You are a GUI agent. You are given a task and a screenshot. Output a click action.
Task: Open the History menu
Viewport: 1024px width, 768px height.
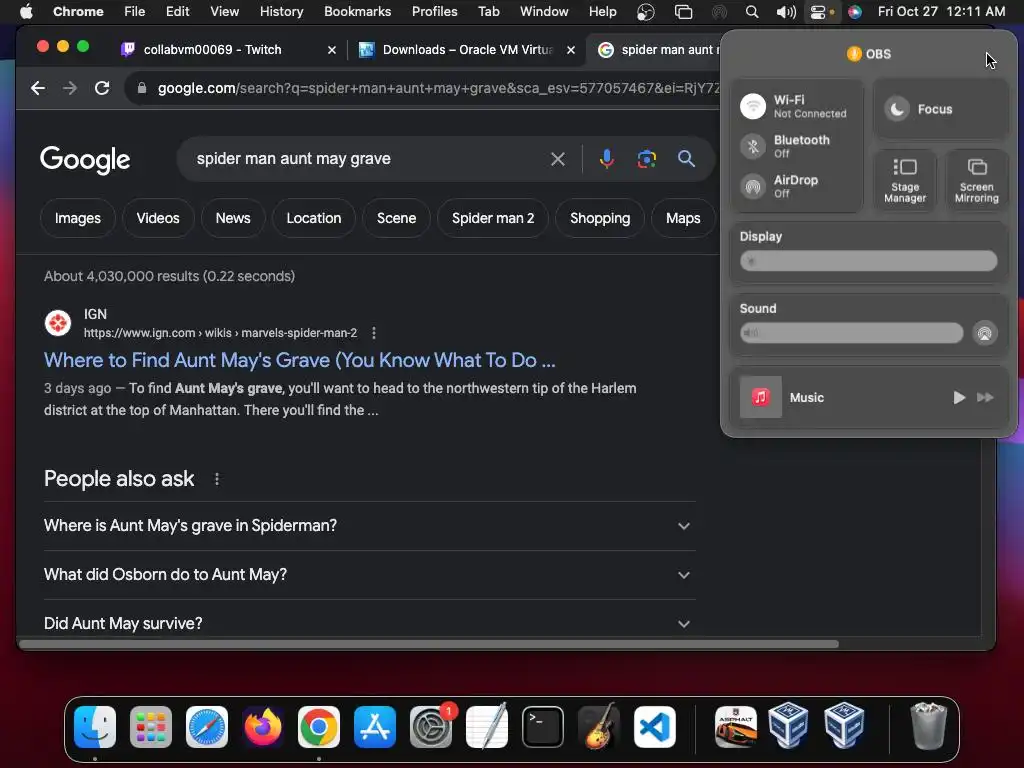(281, 12)
